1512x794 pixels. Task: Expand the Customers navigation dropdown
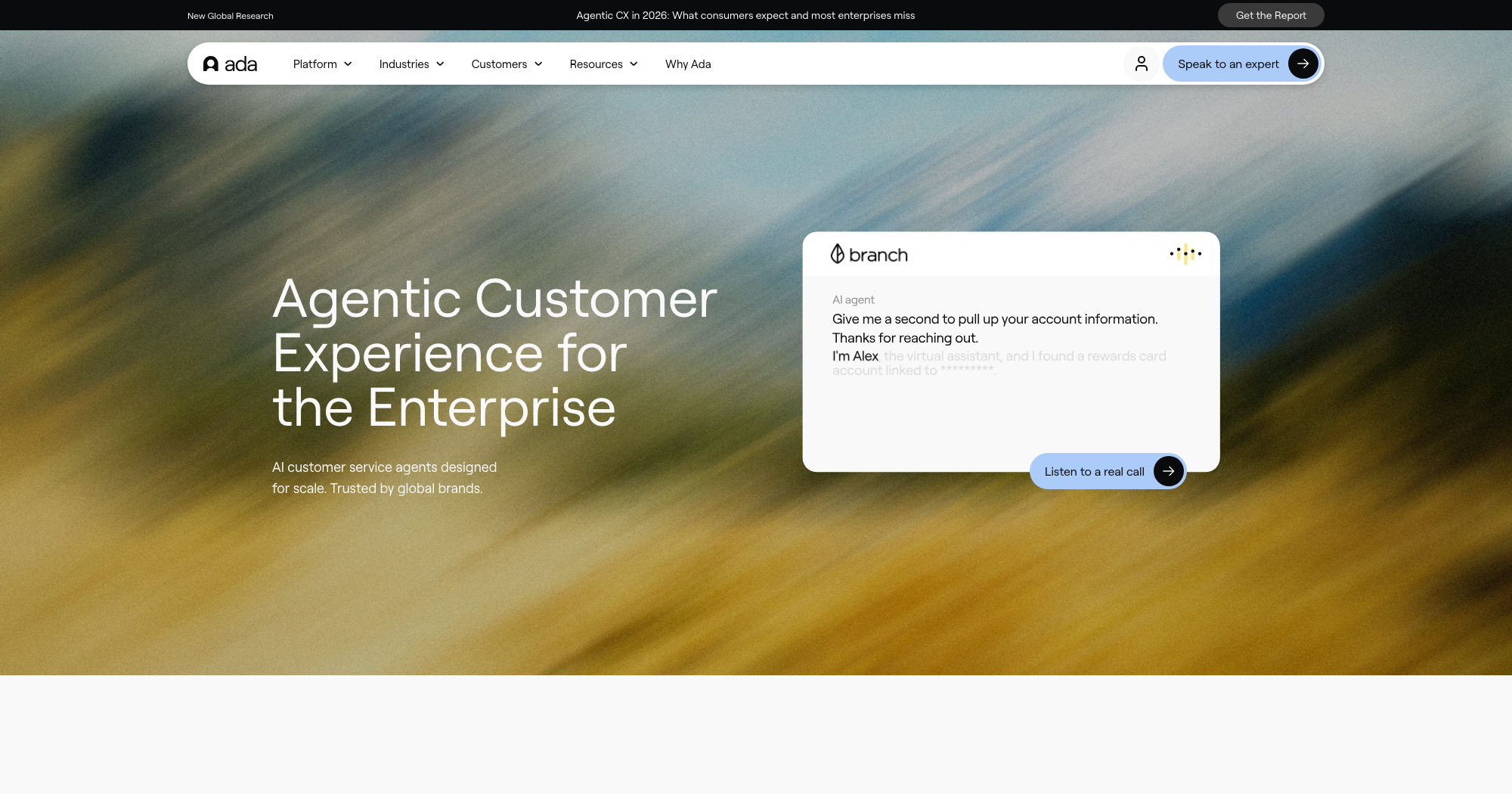click(507, 64)
